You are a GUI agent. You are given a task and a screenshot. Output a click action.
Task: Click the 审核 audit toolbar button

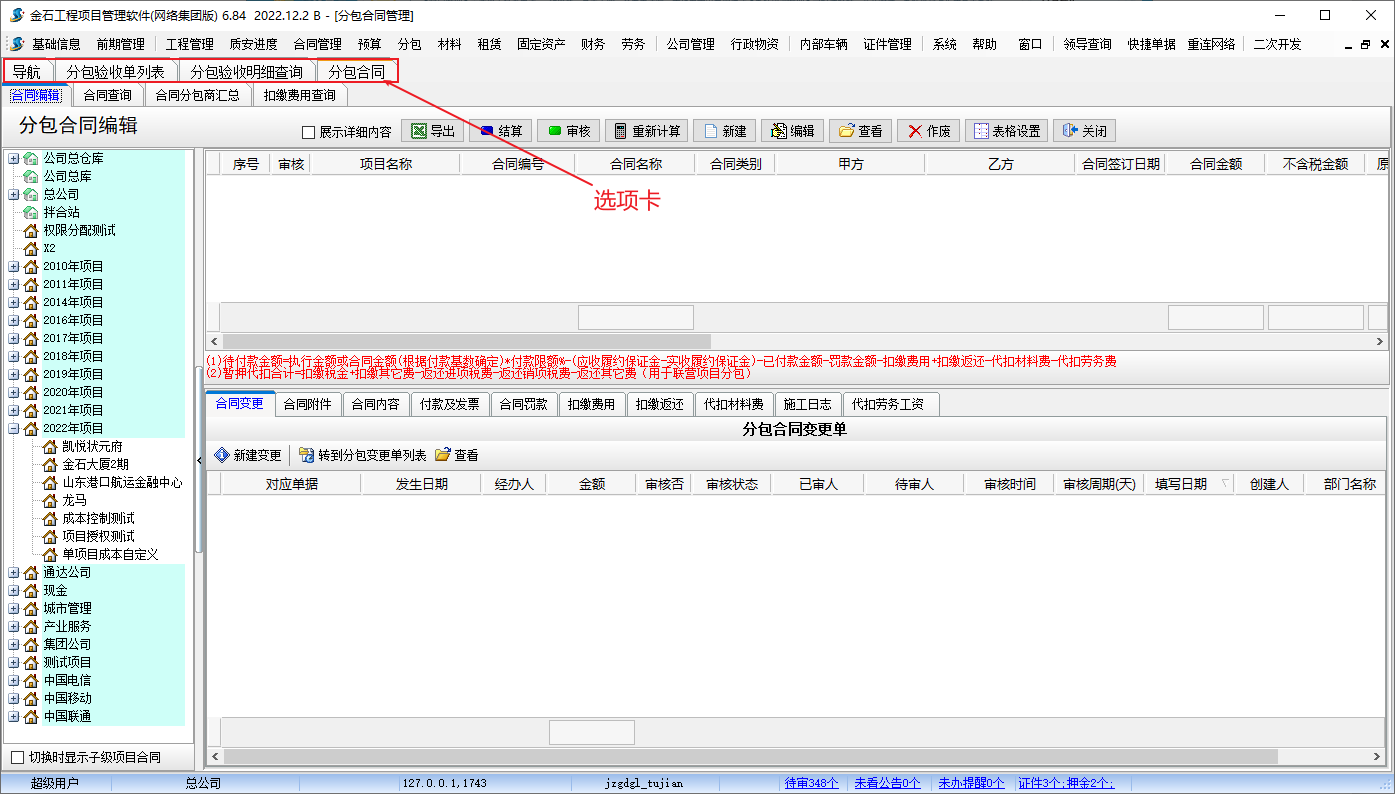tap(555, 131)
